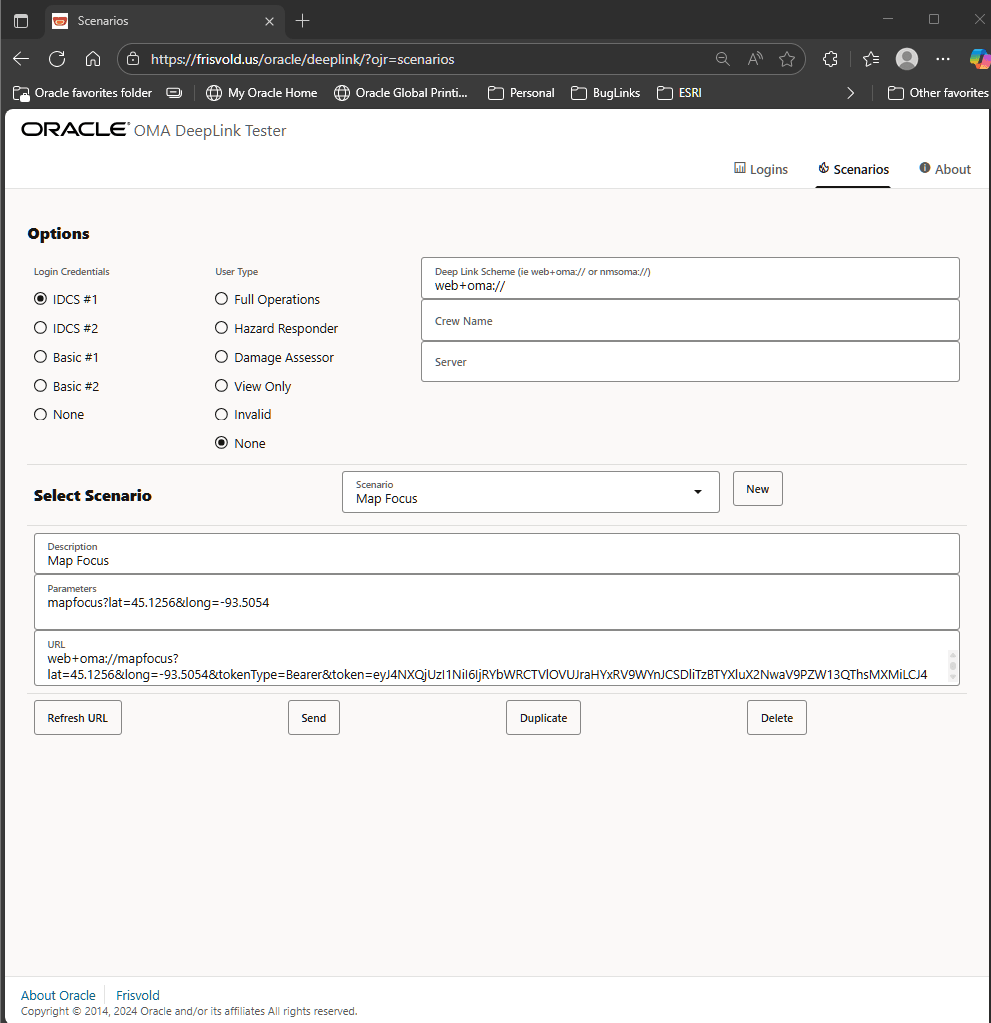Click the Crew Name input field
The image size is (991, 1023).
tap(690, 320)
